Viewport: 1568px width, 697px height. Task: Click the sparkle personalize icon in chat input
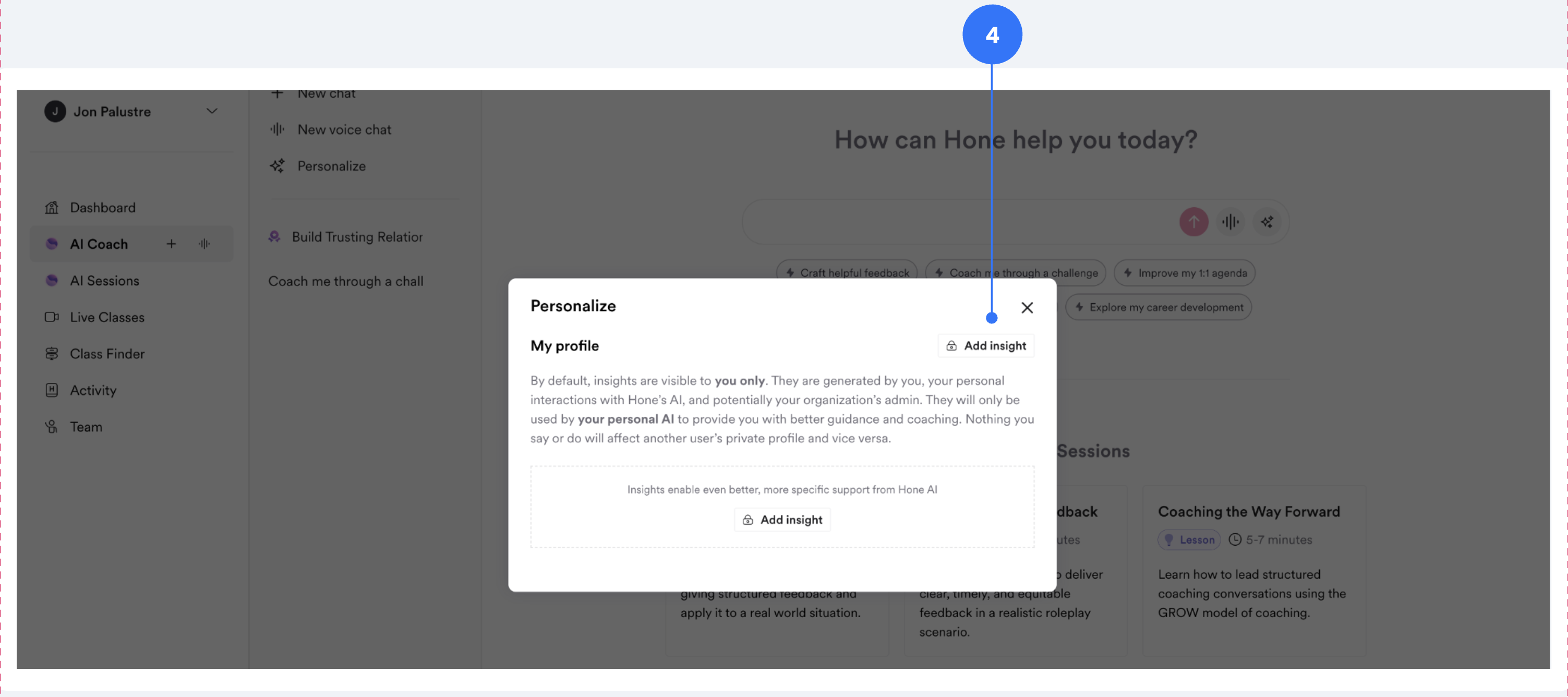1267,222
